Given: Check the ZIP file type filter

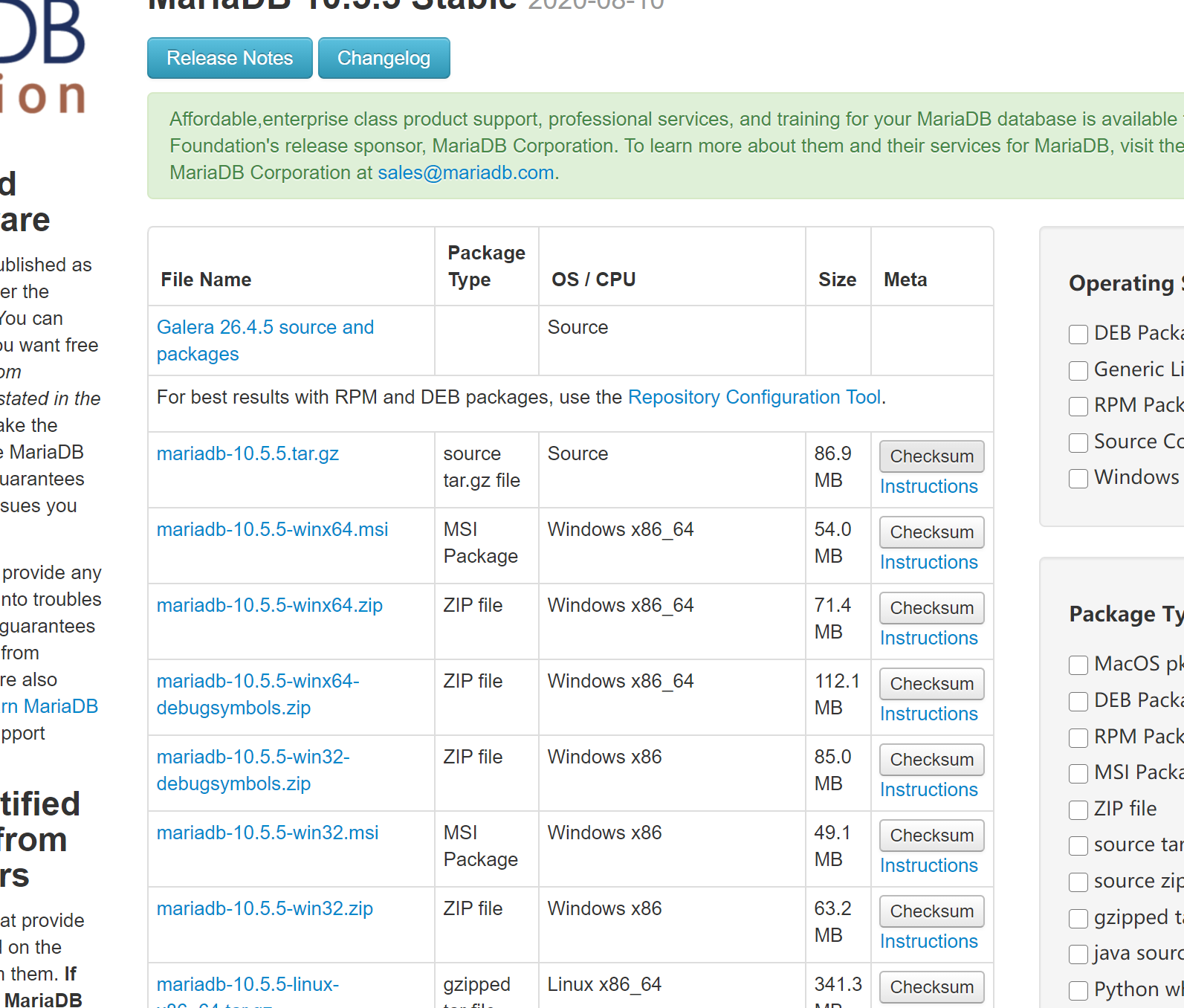Looking at the screenshot, I should tap(1078, 810).
